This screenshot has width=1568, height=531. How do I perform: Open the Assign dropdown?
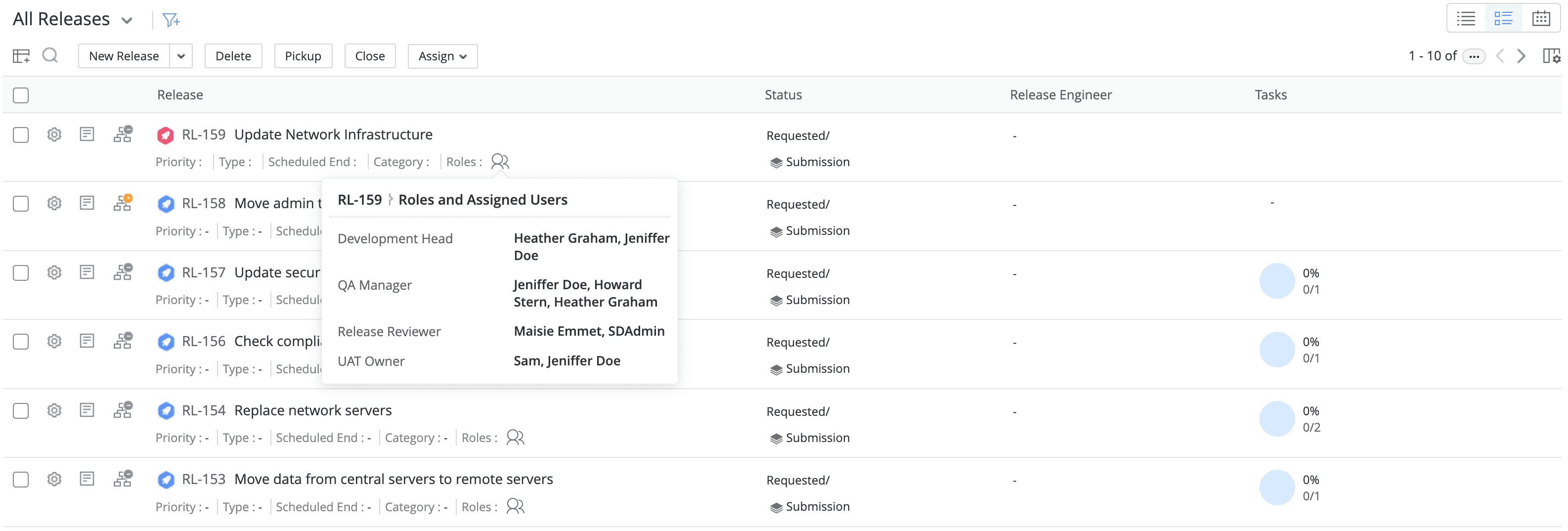tap(442, 55)
